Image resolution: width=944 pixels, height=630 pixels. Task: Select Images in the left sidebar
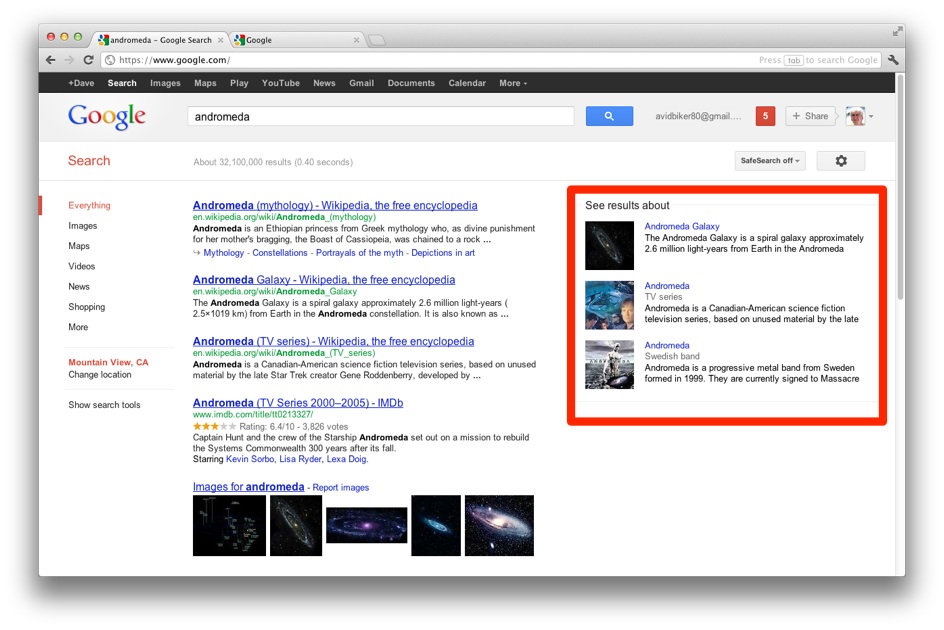(x=82, y=226)
